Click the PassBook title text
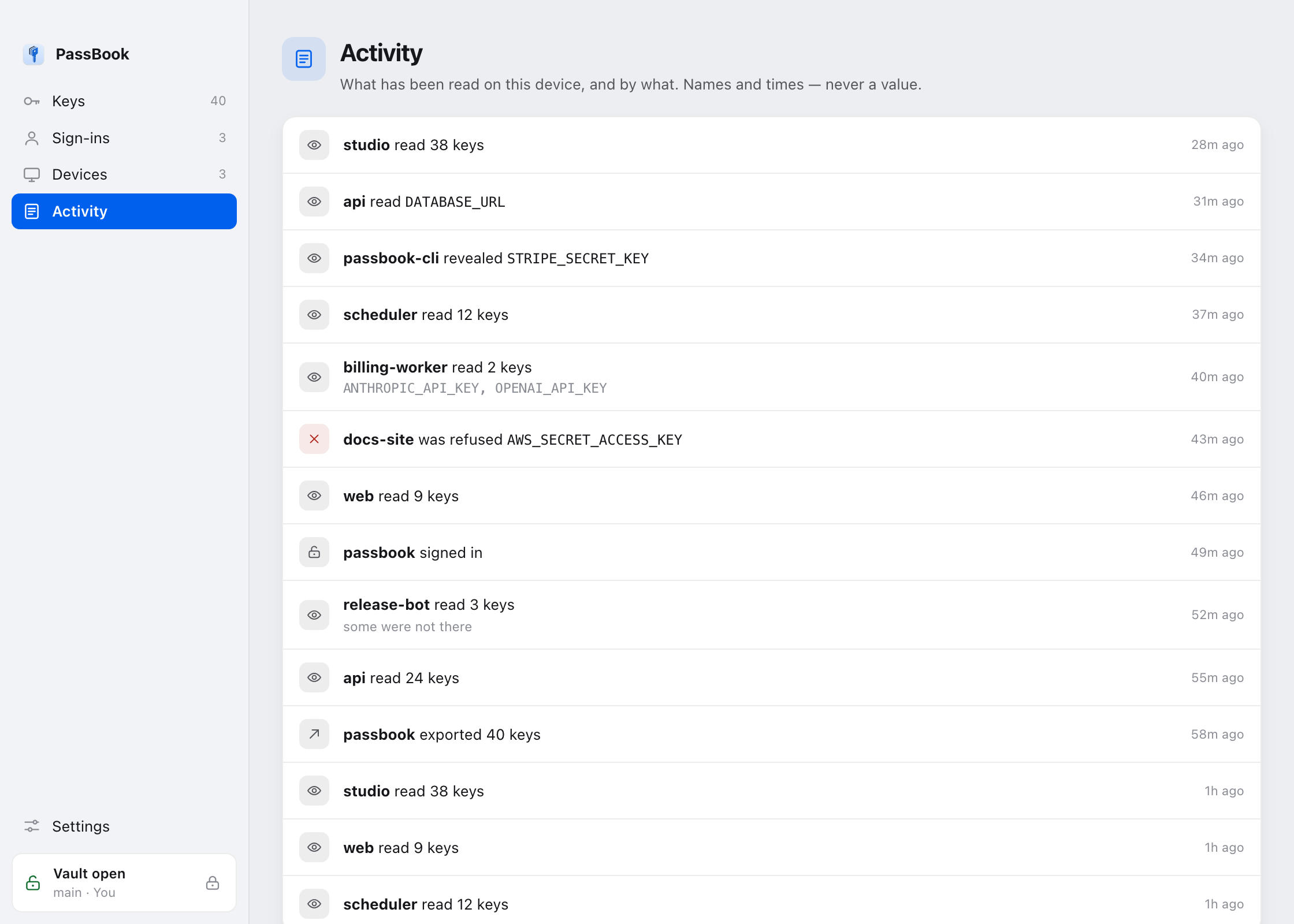The height and width of the screenshot is (924, 1294). 92,54
